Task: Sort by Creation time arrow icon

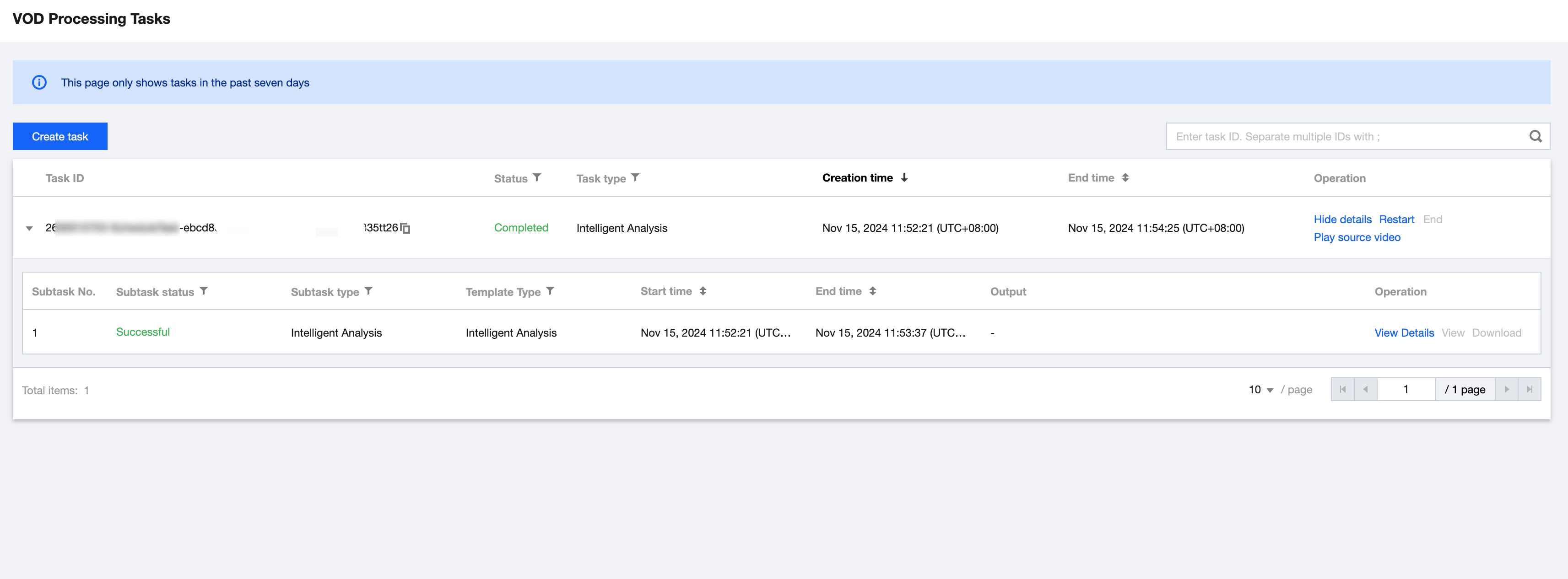Action: [x=904, y=177]
